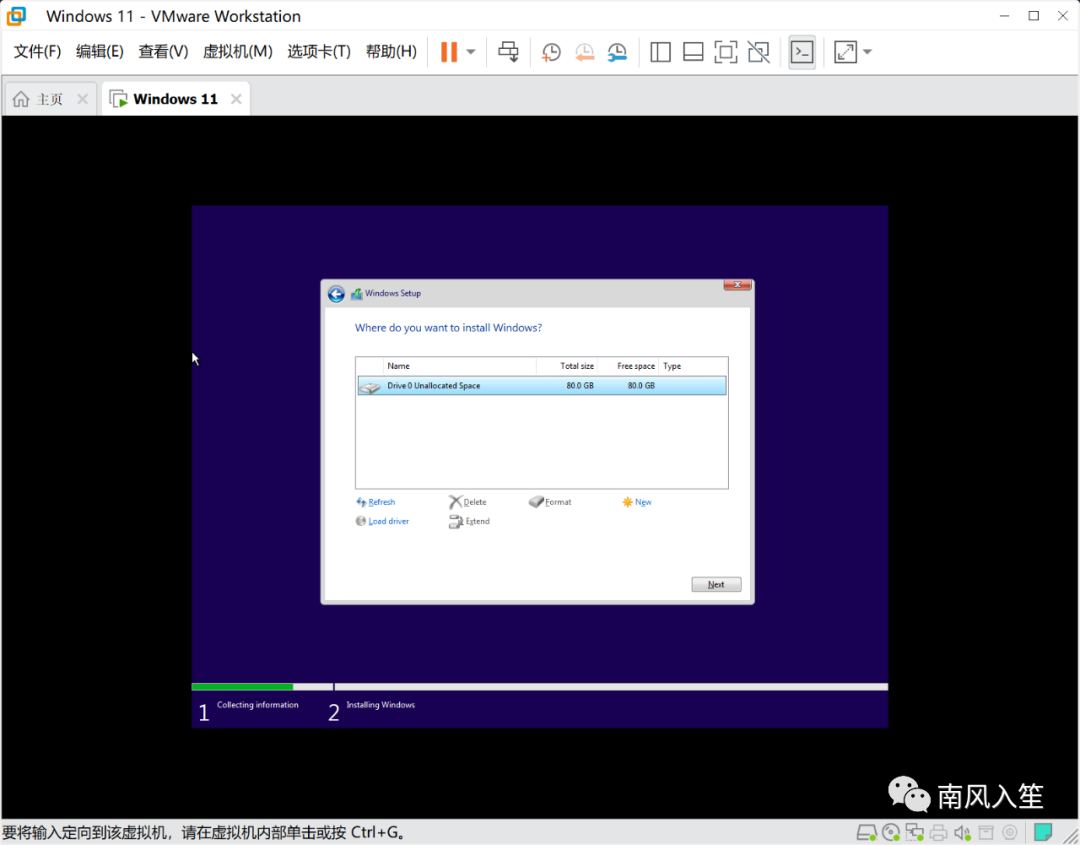The height and width of the screenshot is (845, 1080).
Task: Click the Delete partition option
Action: 468,502
